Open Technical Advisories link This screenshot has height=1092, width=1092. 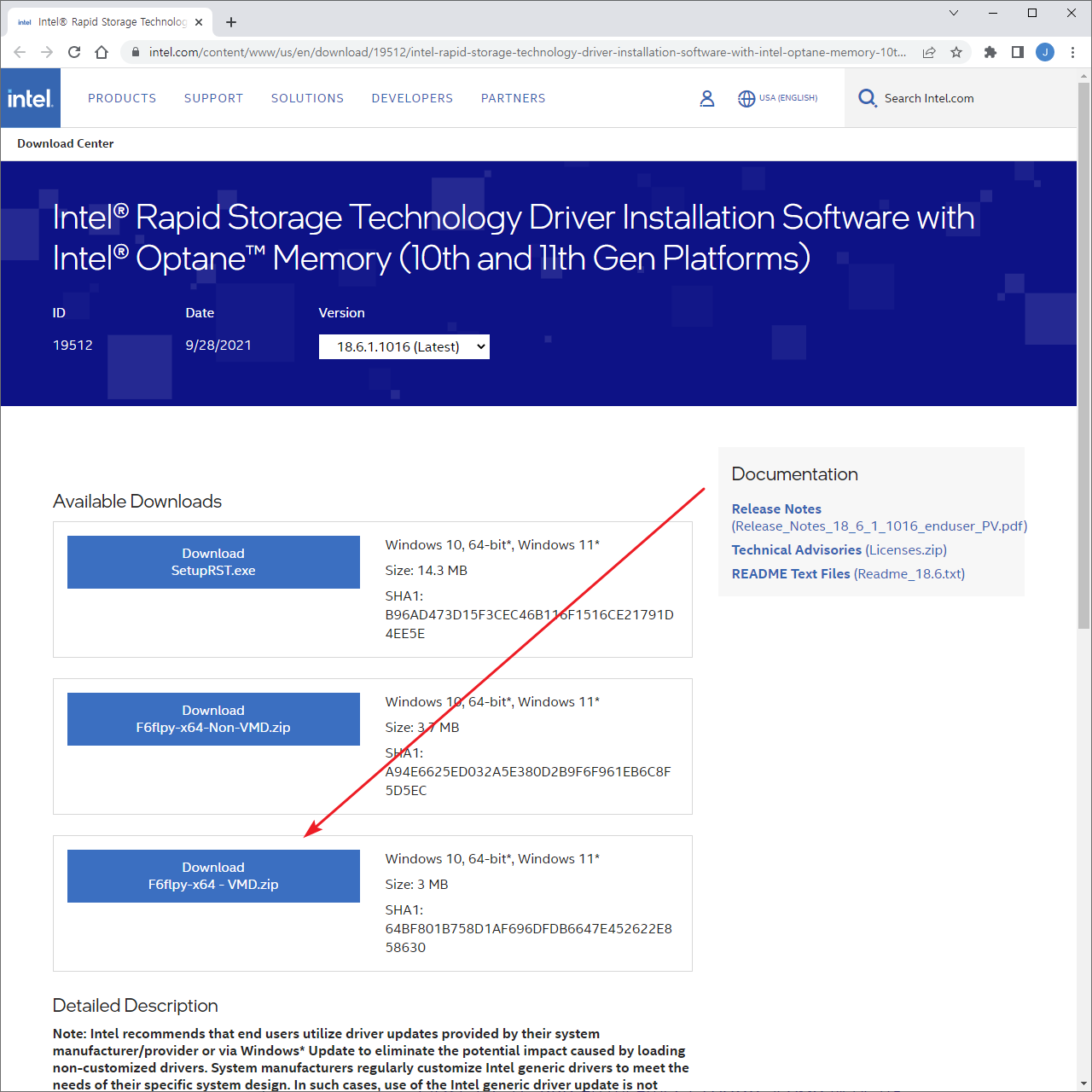(797, 550)
